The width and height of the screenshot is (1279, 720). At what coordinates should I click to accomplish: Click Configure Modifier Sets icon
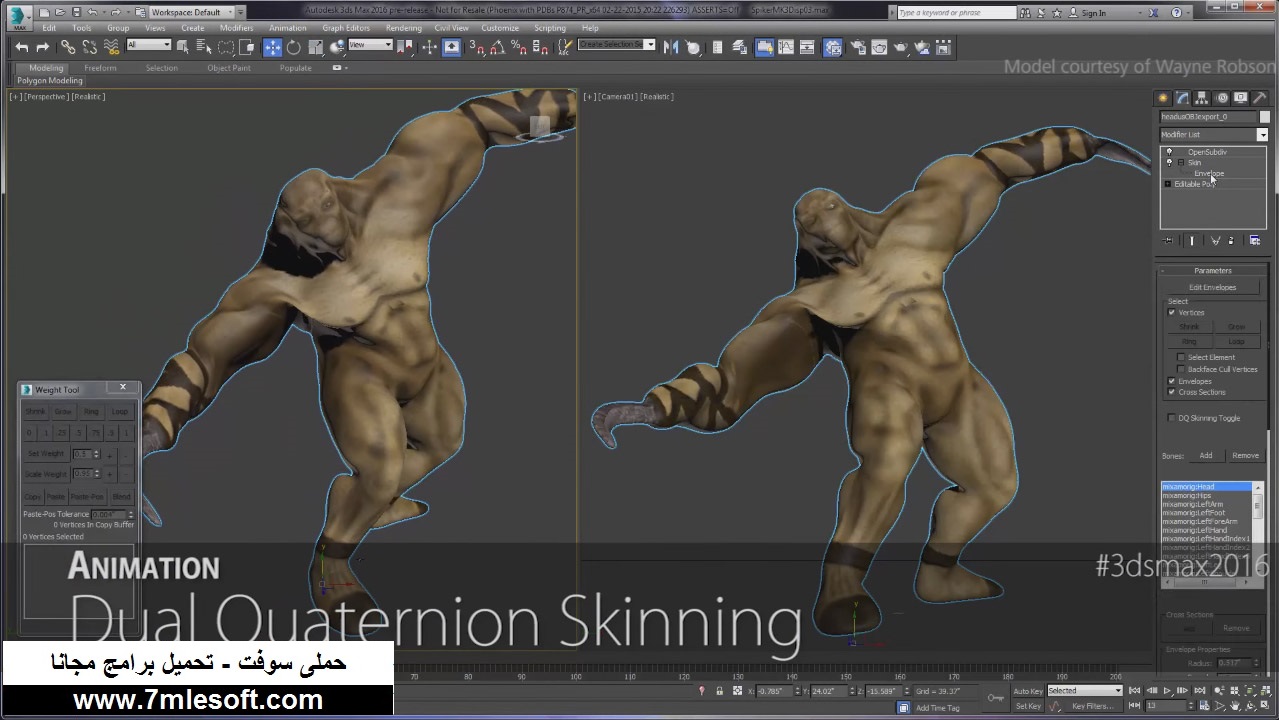(1255, 240)
